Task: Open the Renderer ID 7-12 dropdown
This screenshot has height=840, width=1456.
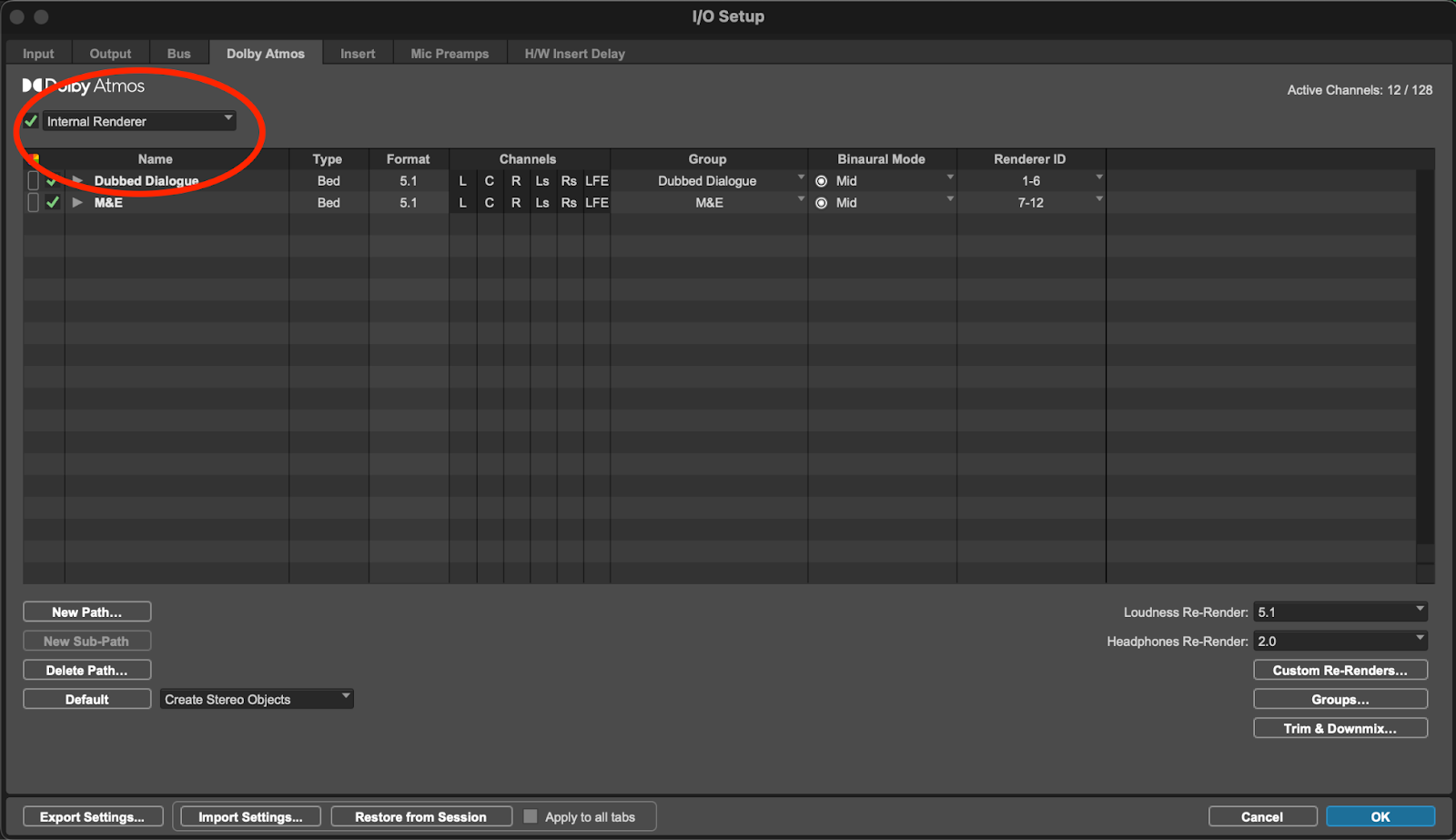Action: 1031,203
